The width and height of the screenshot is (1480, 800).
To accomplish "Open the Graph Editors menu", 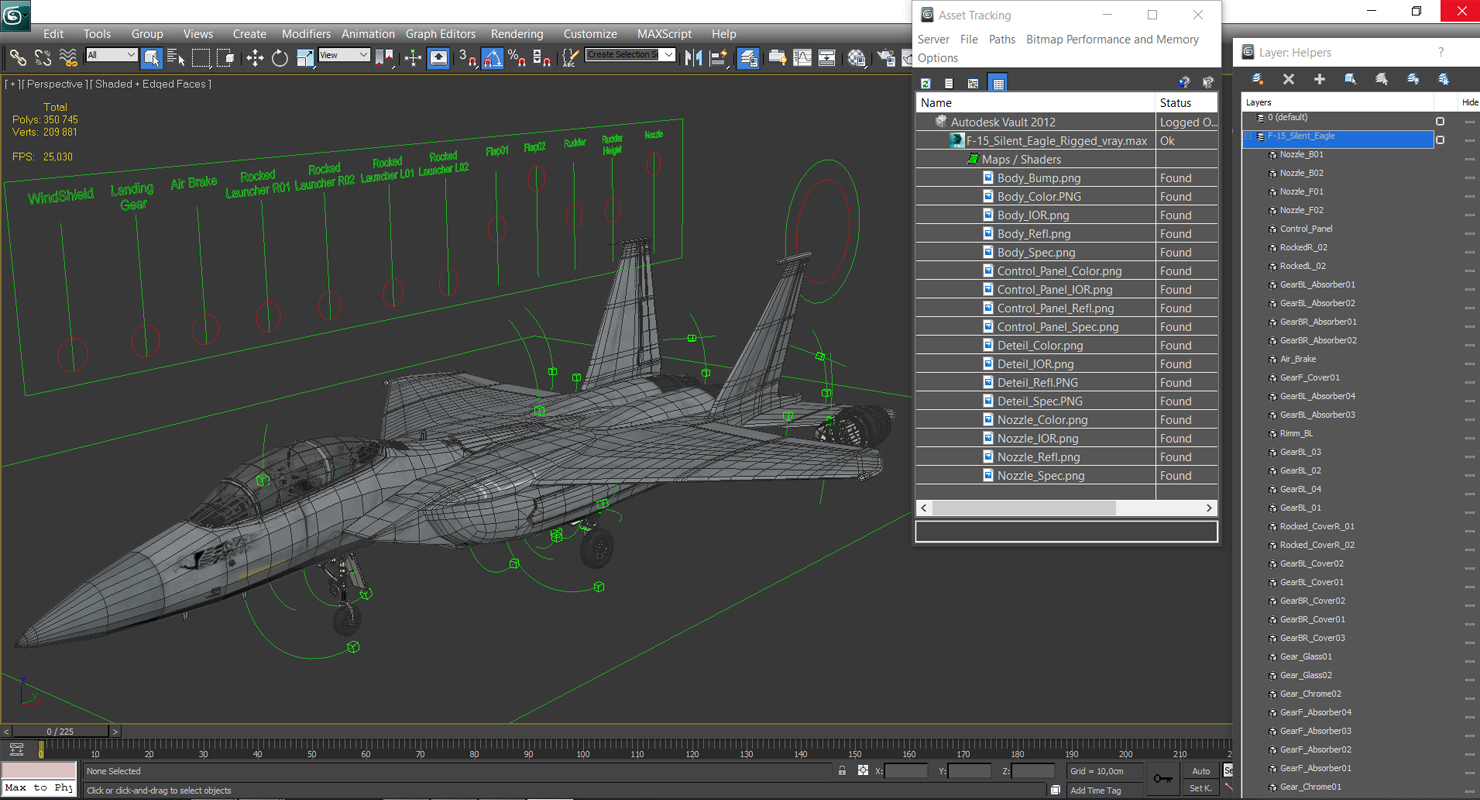I will point(440,34).
